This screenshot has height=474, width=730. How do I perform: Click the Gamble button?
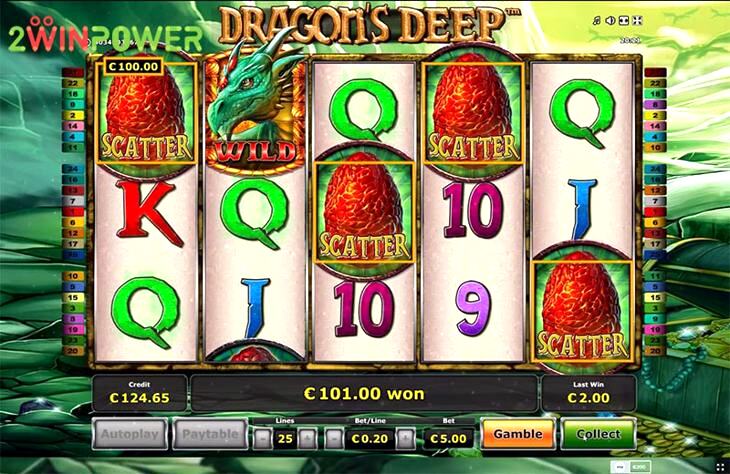[x=518, y=434]
